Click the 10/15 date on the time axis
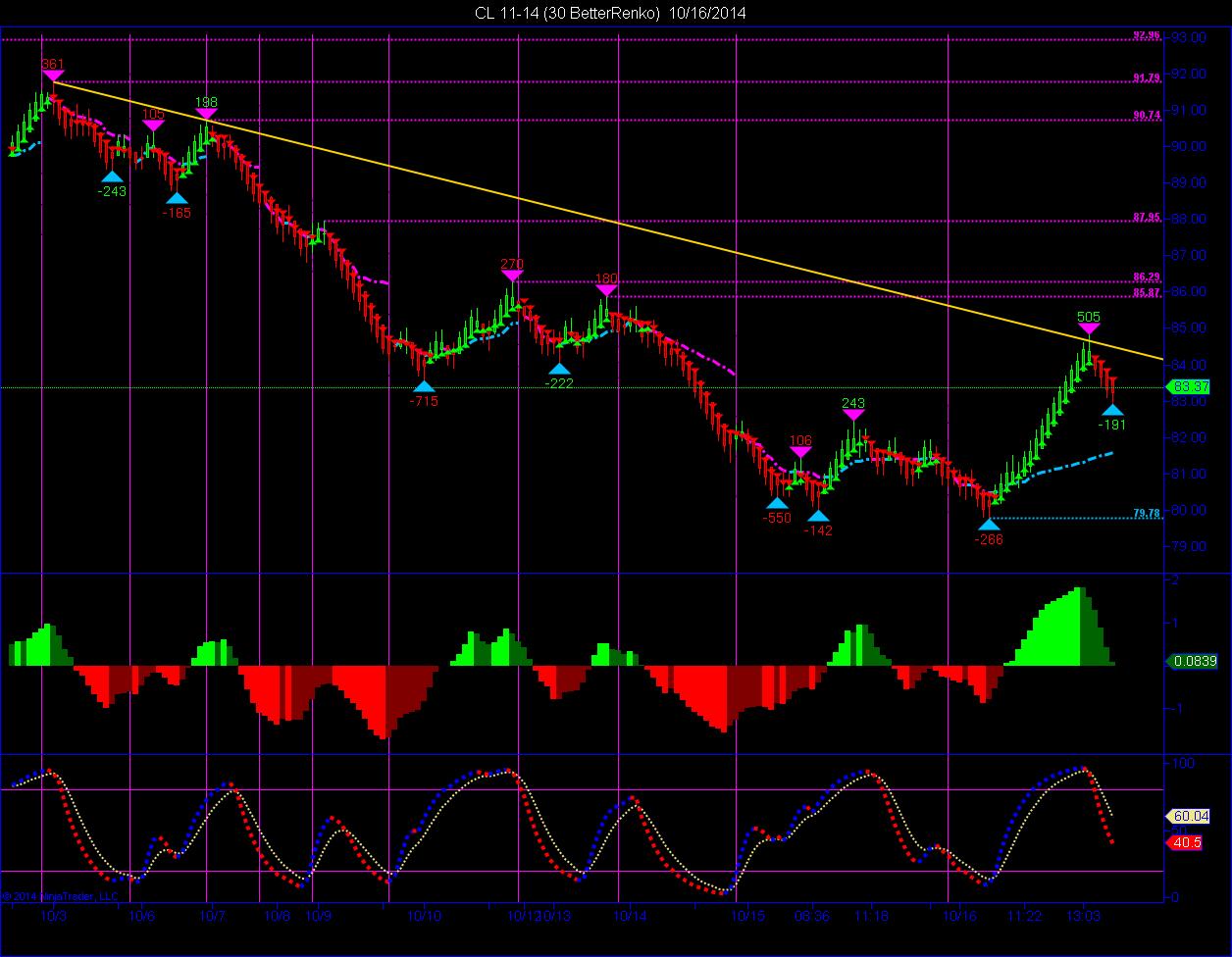Viewport: 1232px width, 957px height. tap(746, 915)
